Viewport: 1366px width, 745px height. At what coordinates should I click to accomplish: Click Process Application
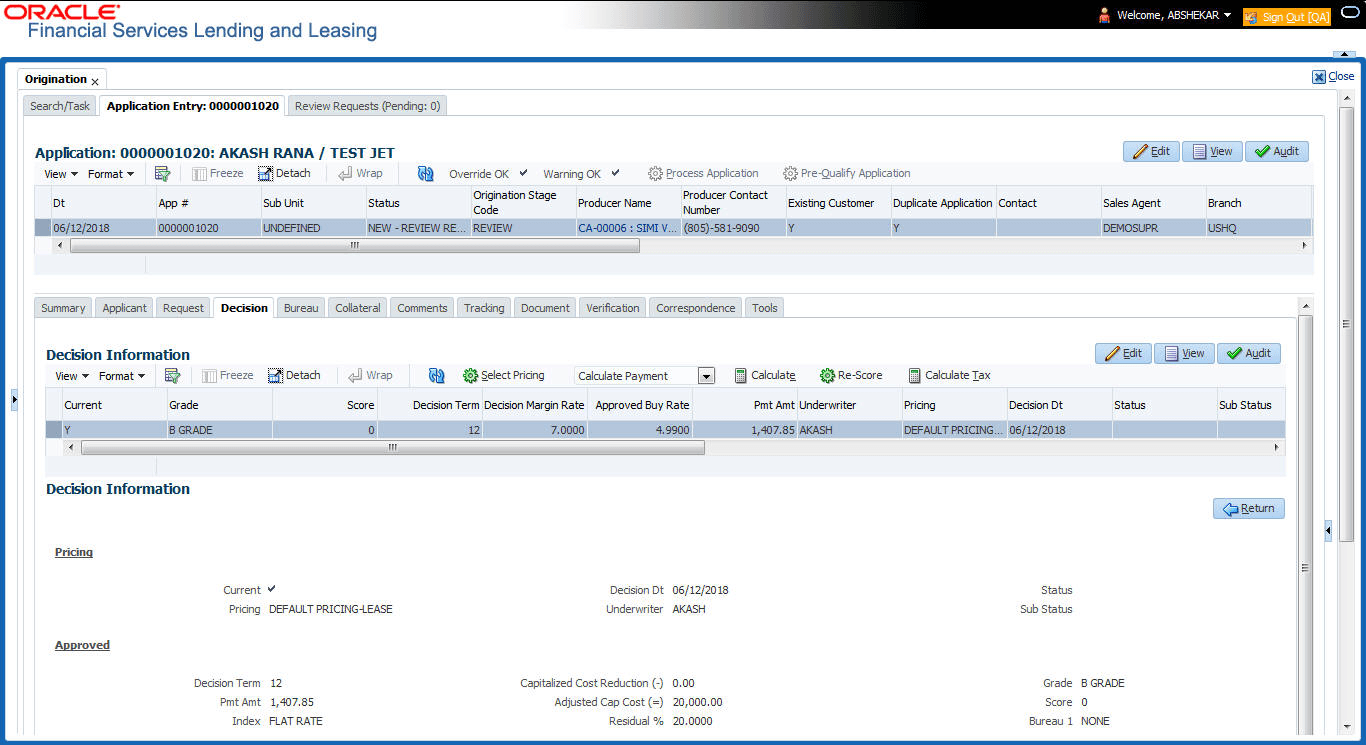[x=703, y=173]
